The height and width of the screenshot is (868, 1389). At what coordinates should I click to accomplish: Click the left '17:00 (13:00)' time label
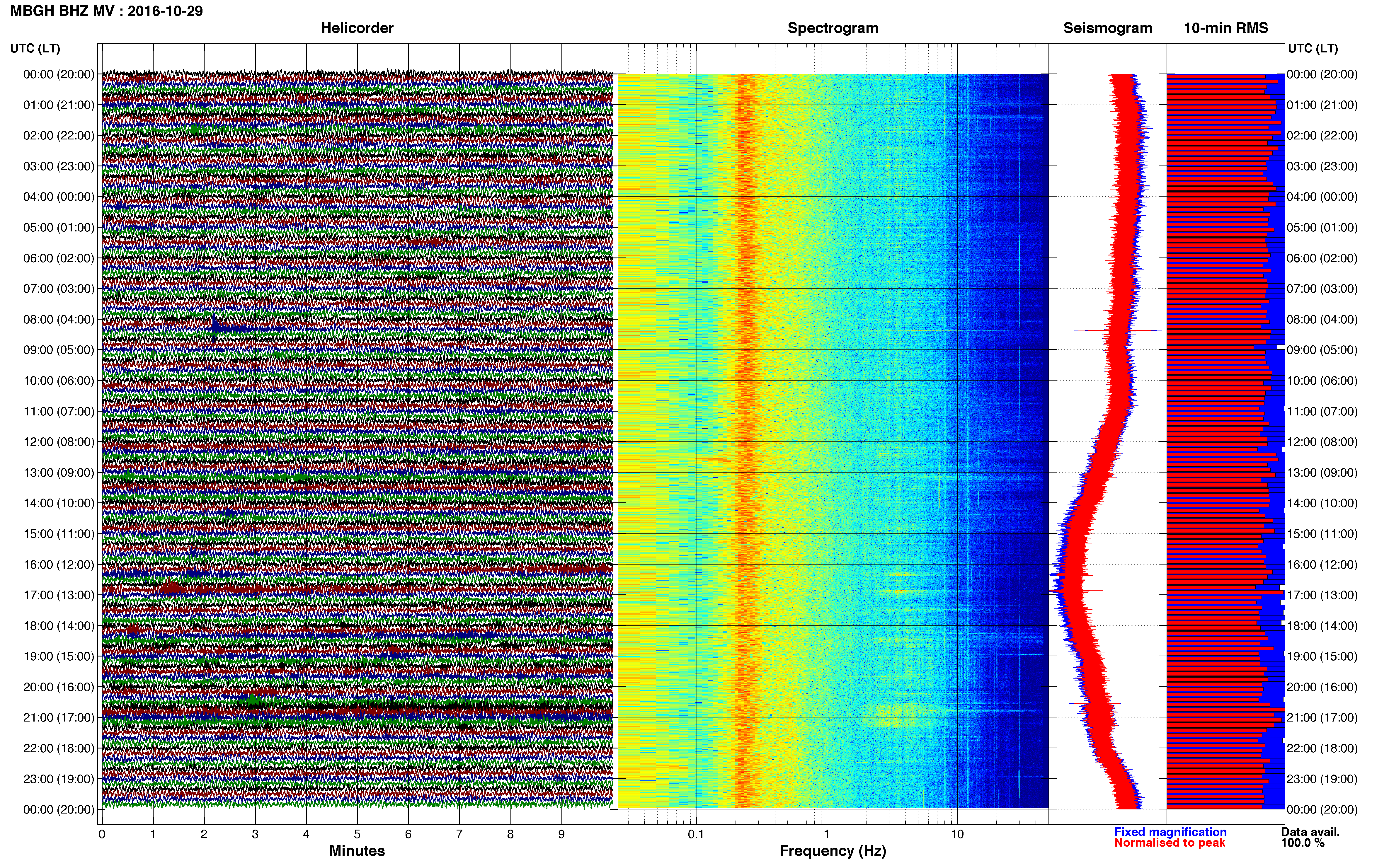(x=59, y=595)
